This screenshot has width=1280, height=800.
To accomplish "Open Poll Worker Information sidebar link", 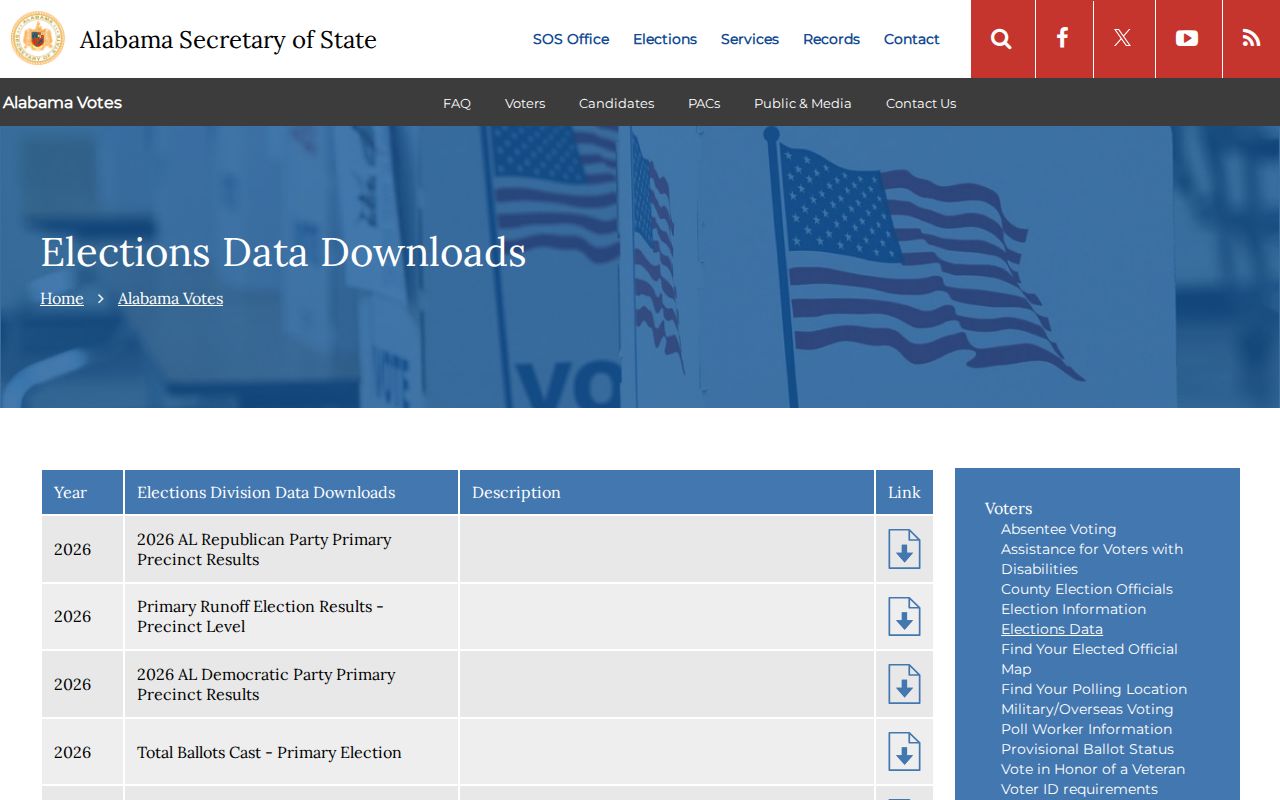I will (x=1086, y=729).
